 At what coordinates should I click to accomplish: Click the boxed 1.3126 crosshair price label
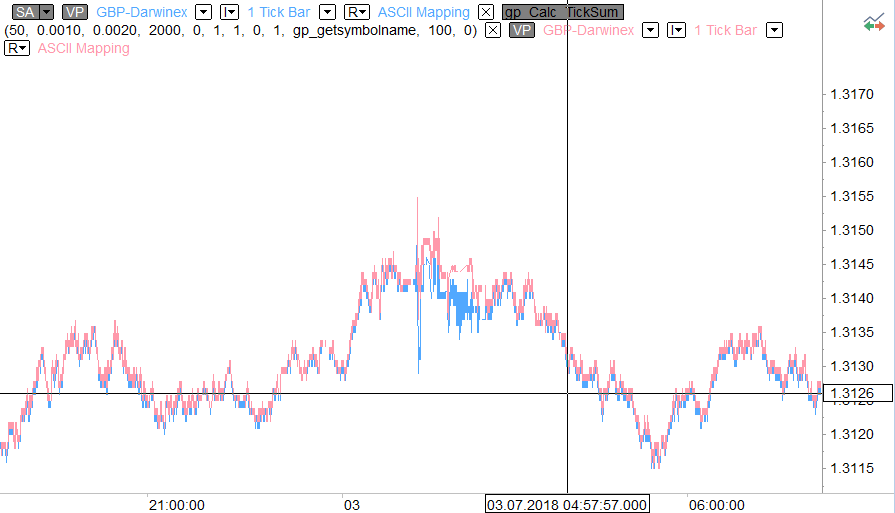pos(857,393)
